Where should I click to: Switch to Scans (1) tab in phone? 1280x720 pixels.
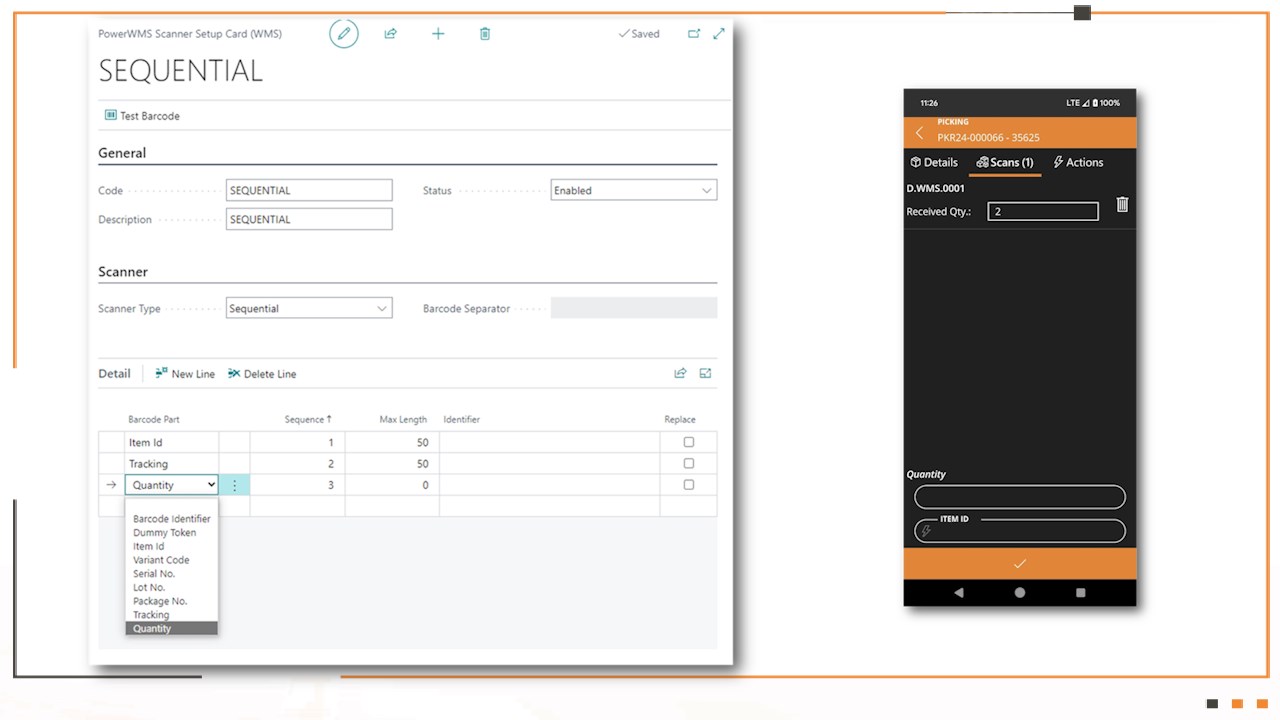click(1005, 162)
